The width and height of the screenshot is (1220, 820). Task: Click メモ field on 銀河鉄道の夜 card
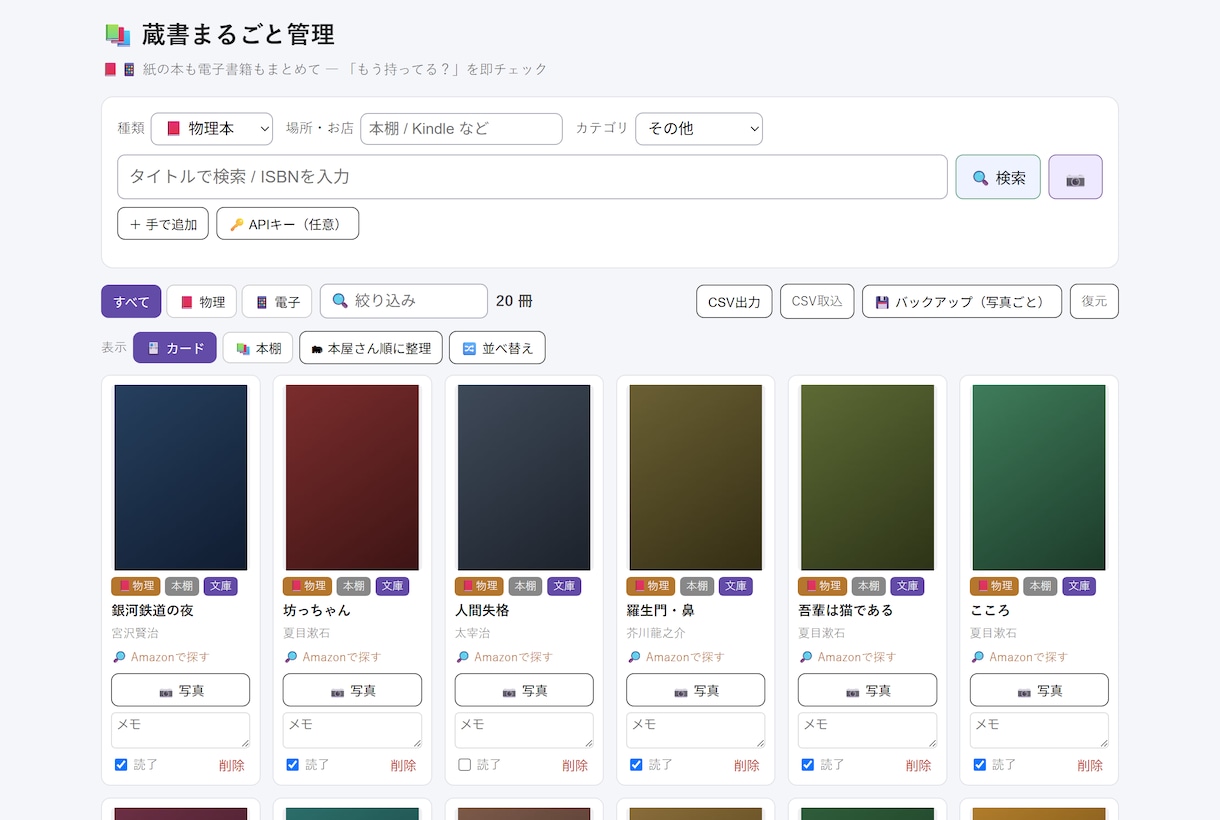click(181, 730)
